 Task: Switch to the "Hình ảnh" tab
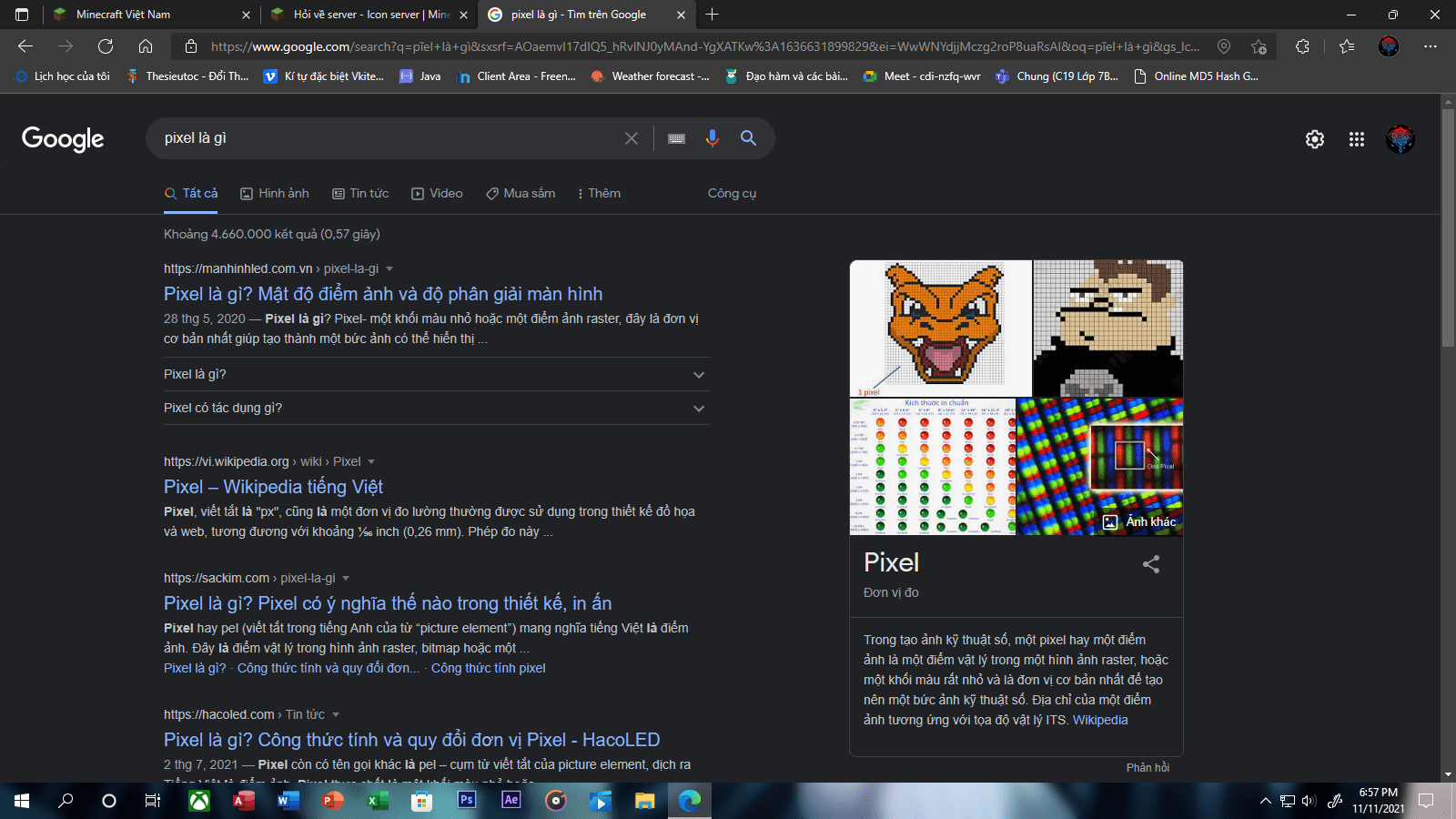tap(275, 193)
